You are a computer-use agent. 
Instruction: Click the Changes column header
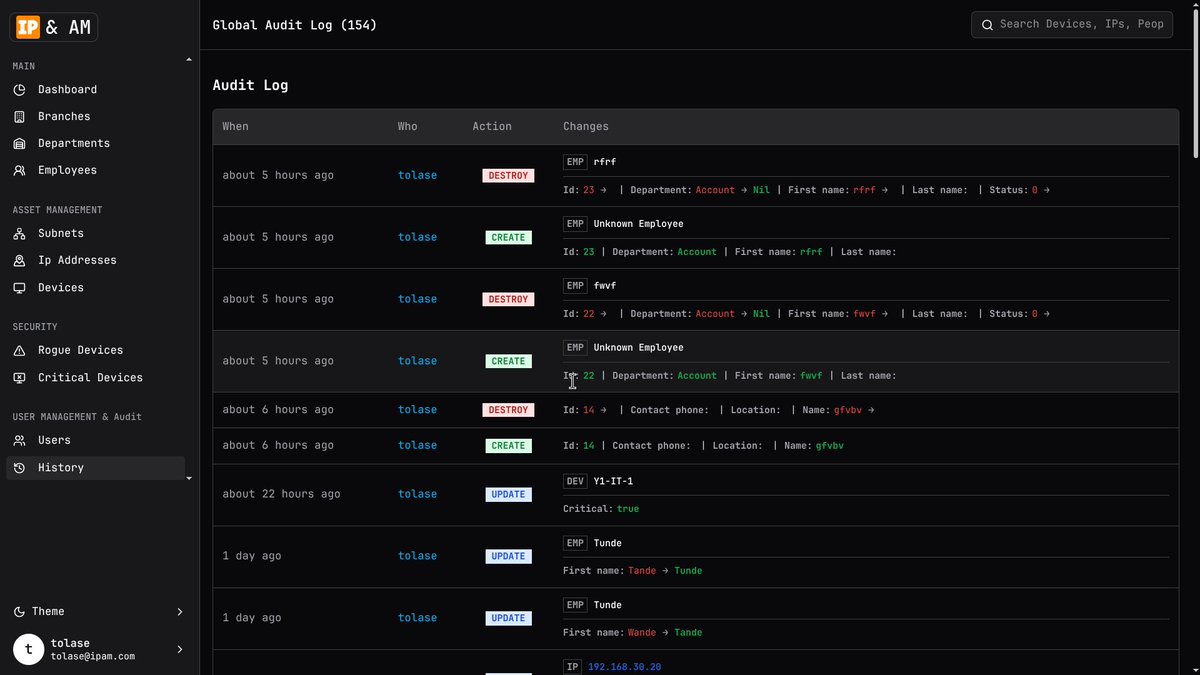click(586, 127)
